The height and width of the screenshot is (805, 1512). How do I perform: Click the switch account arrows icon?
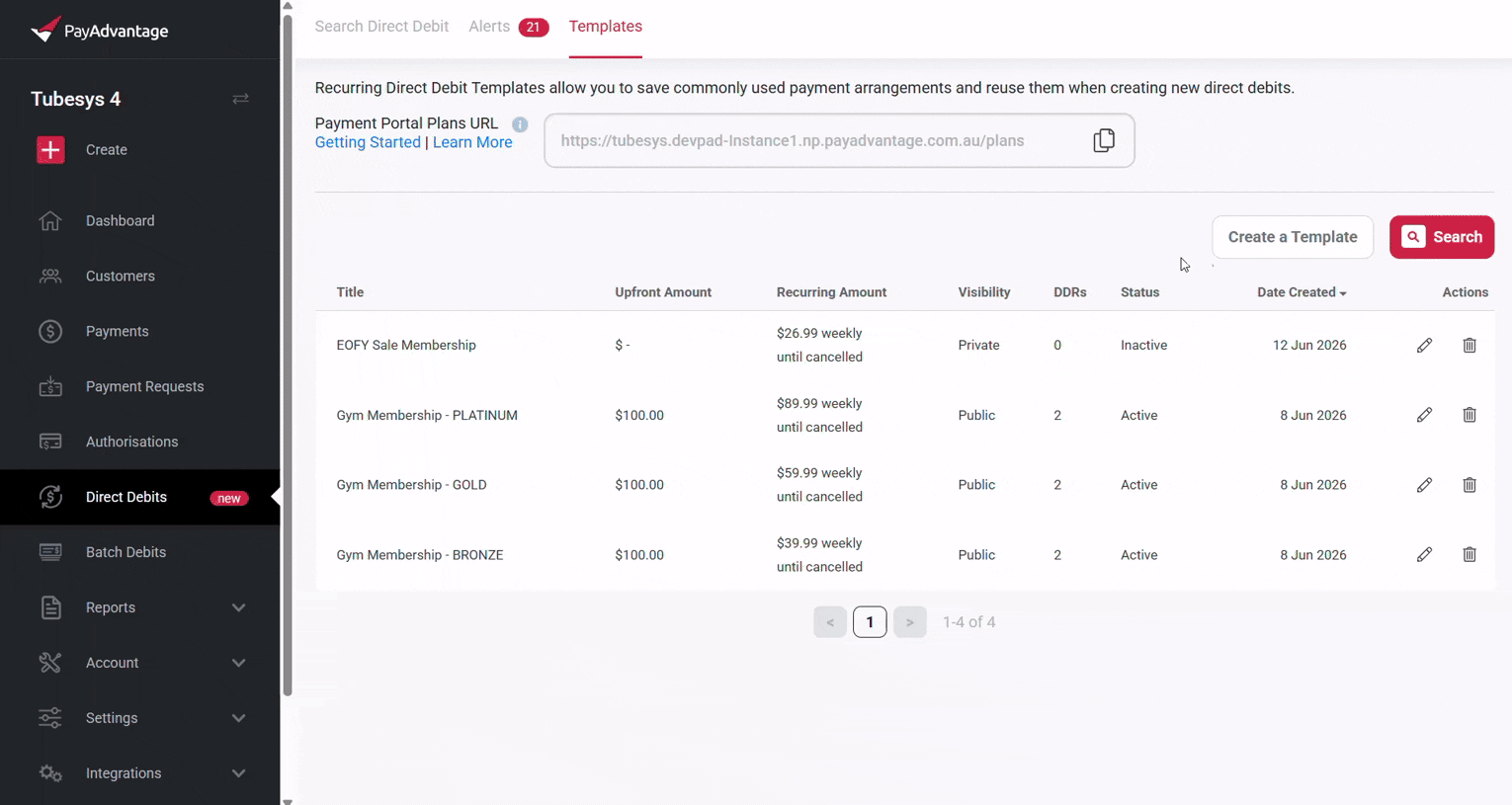pyautogui.click(x=240, y=99)
